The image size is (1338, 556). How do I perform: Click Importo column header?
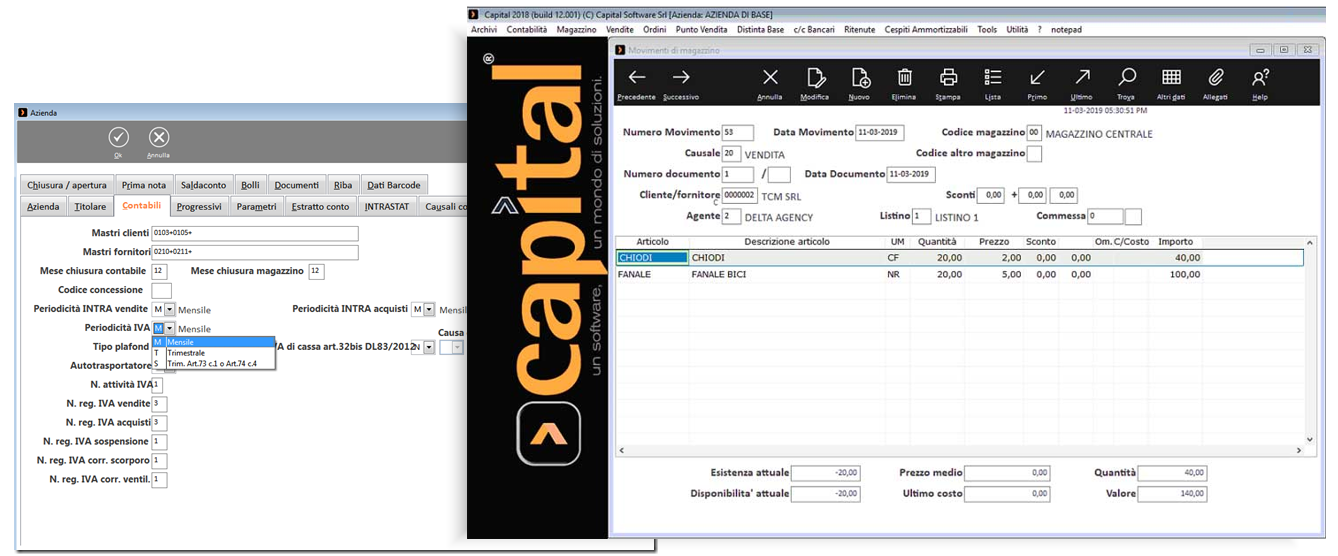click(1175, 242)
